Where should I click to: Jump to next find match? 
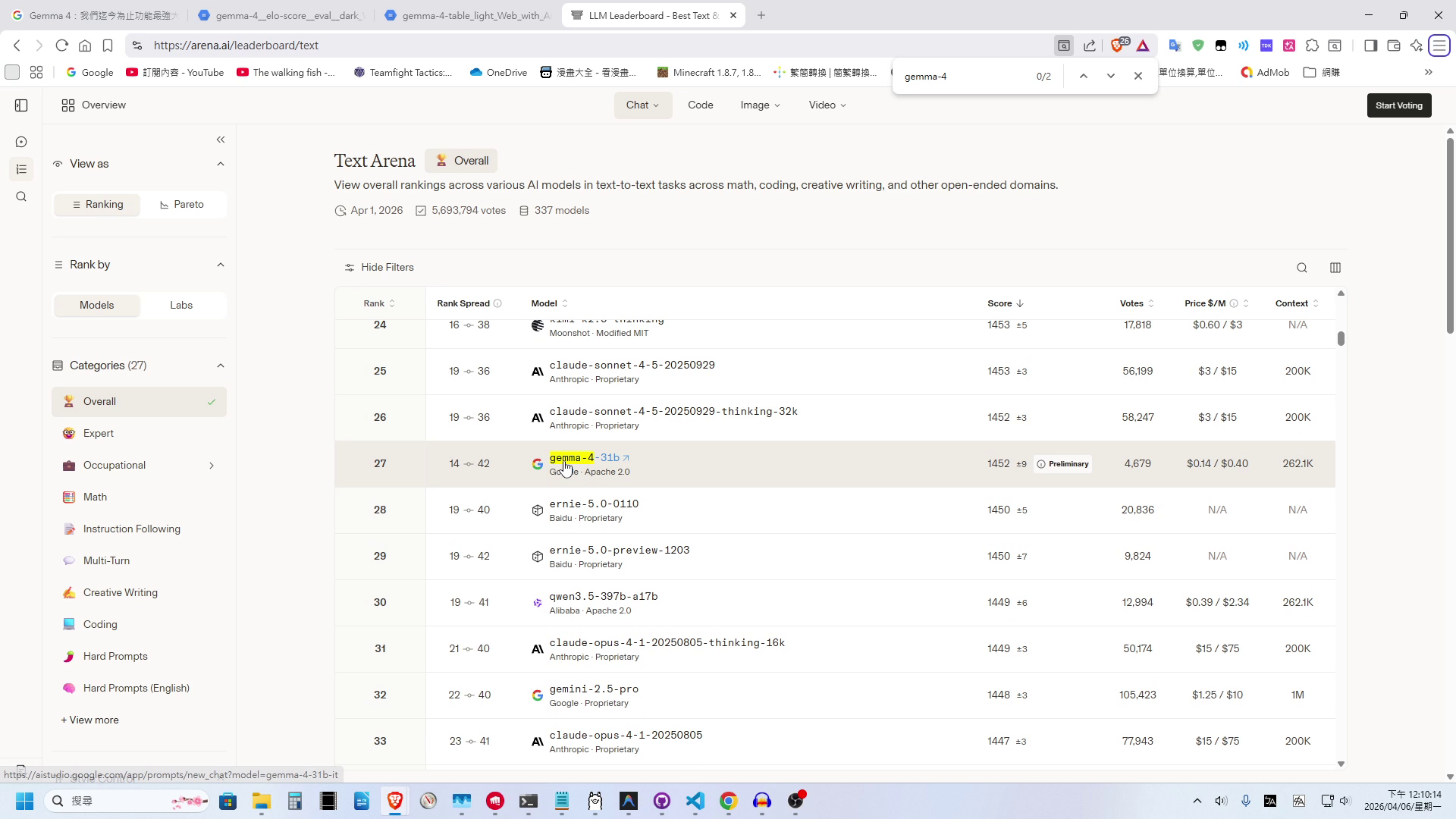click(x=1111, y=76)
